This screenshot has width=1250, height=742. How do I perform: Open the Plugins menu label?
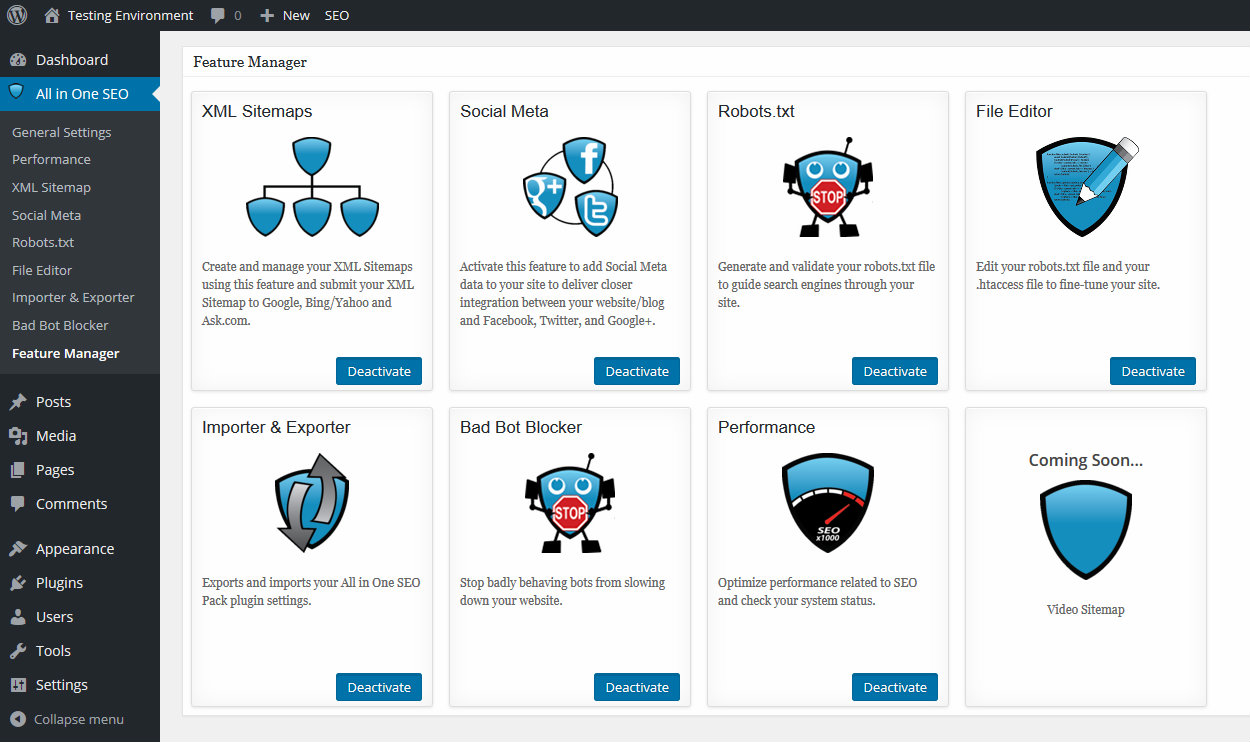[59, 583]
